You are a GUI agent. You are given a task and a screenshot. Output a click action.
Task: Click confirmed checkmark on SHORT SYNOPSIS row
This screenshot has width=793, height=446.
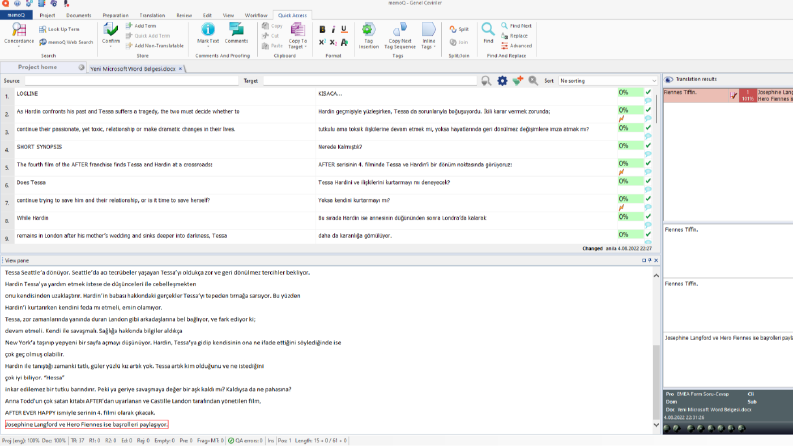(648, 145)
